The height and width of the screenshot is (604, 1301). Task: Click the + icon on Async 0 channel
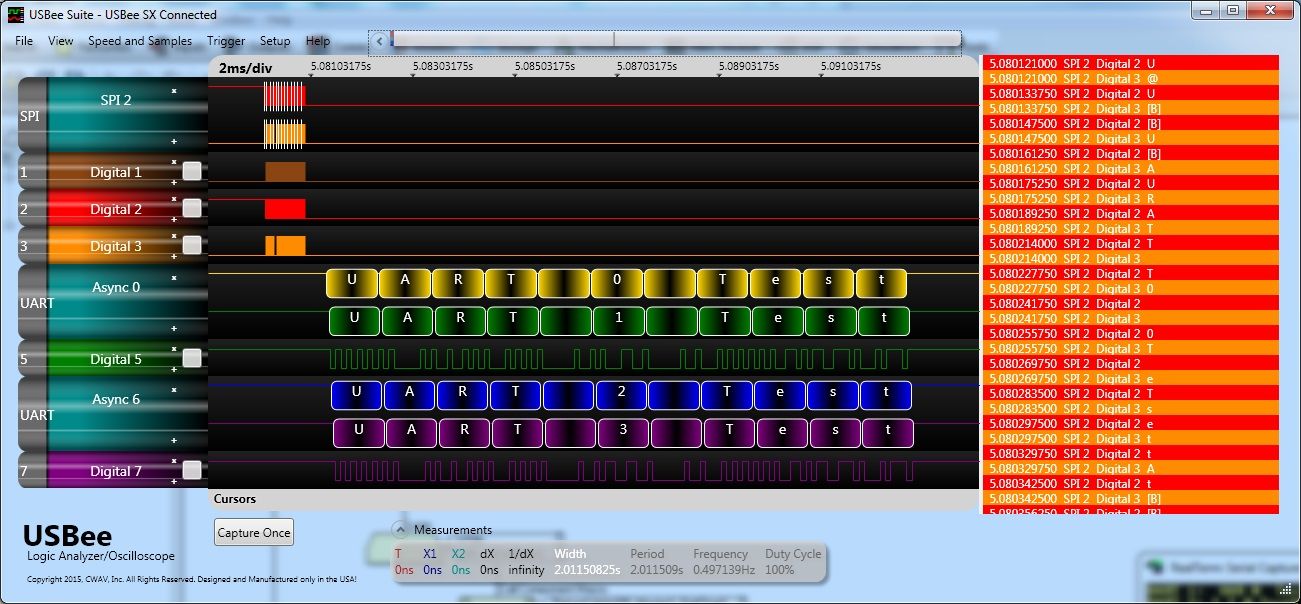[173, 328]
